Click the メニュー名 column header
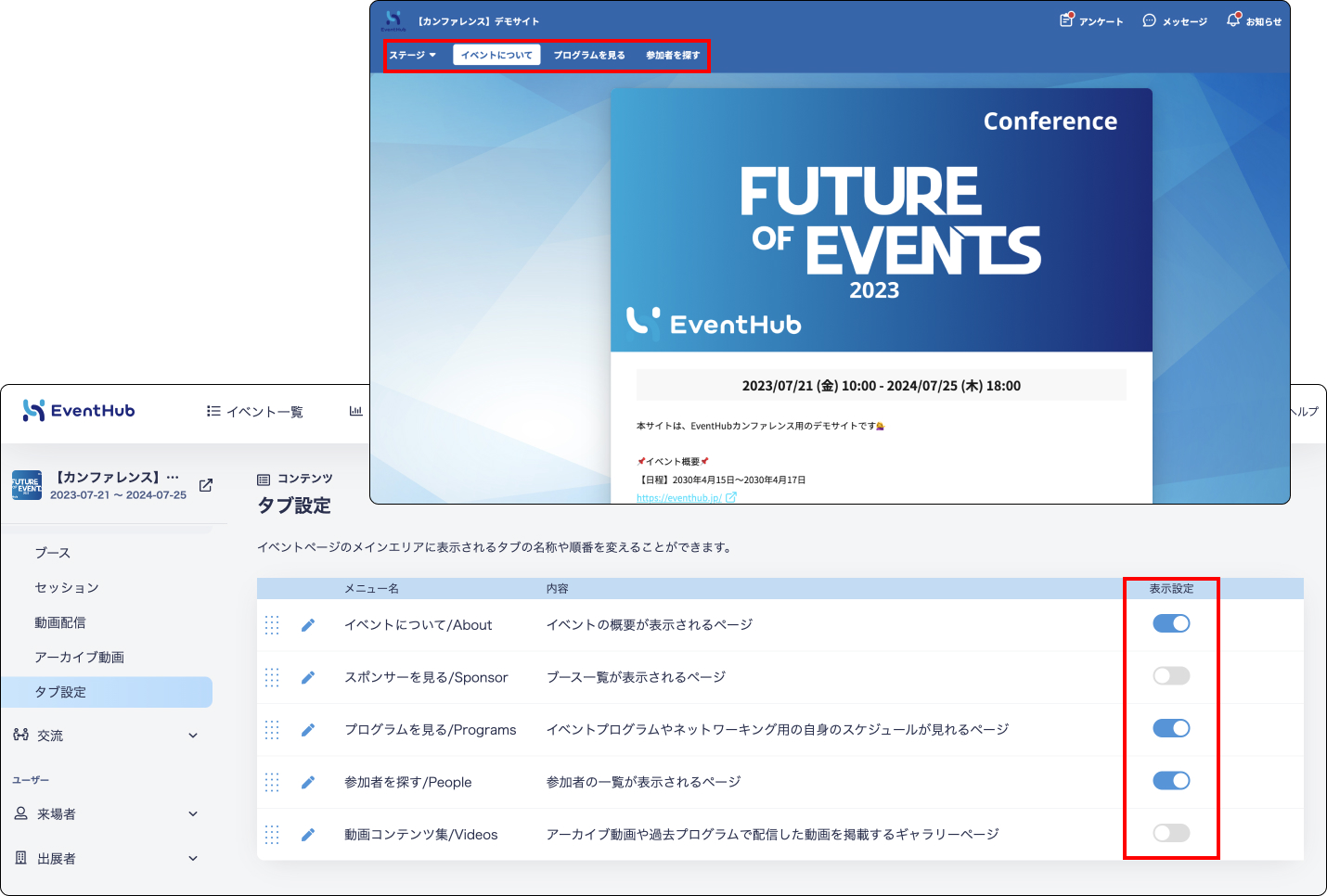Viewport: 1327px width, 896px height. click(x=371, y=589)
